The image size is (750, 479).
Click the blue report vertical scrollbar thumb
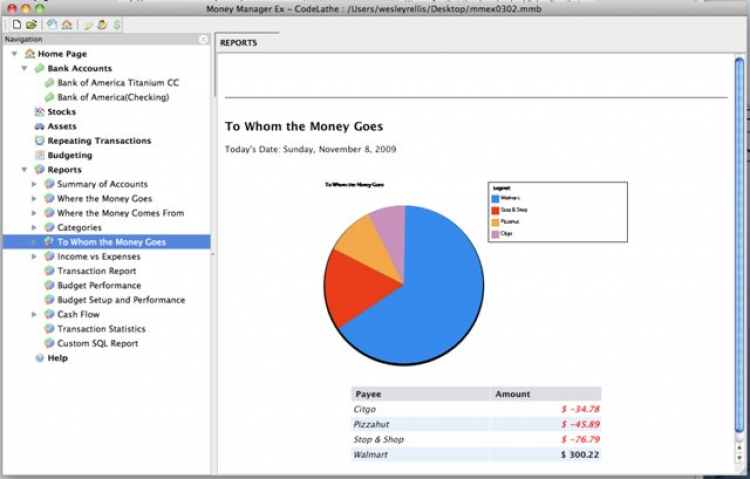[739, 246]
